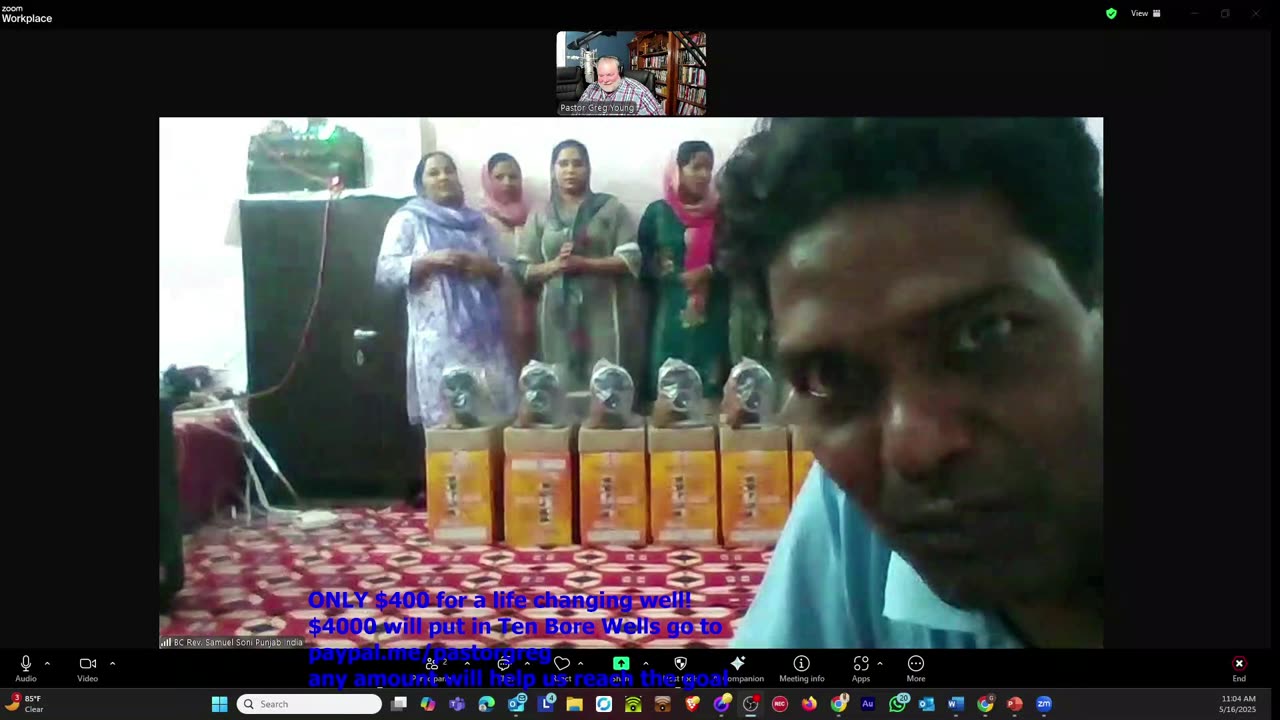
Task: Click the green Share screen button
Action: tap(621, 664)
